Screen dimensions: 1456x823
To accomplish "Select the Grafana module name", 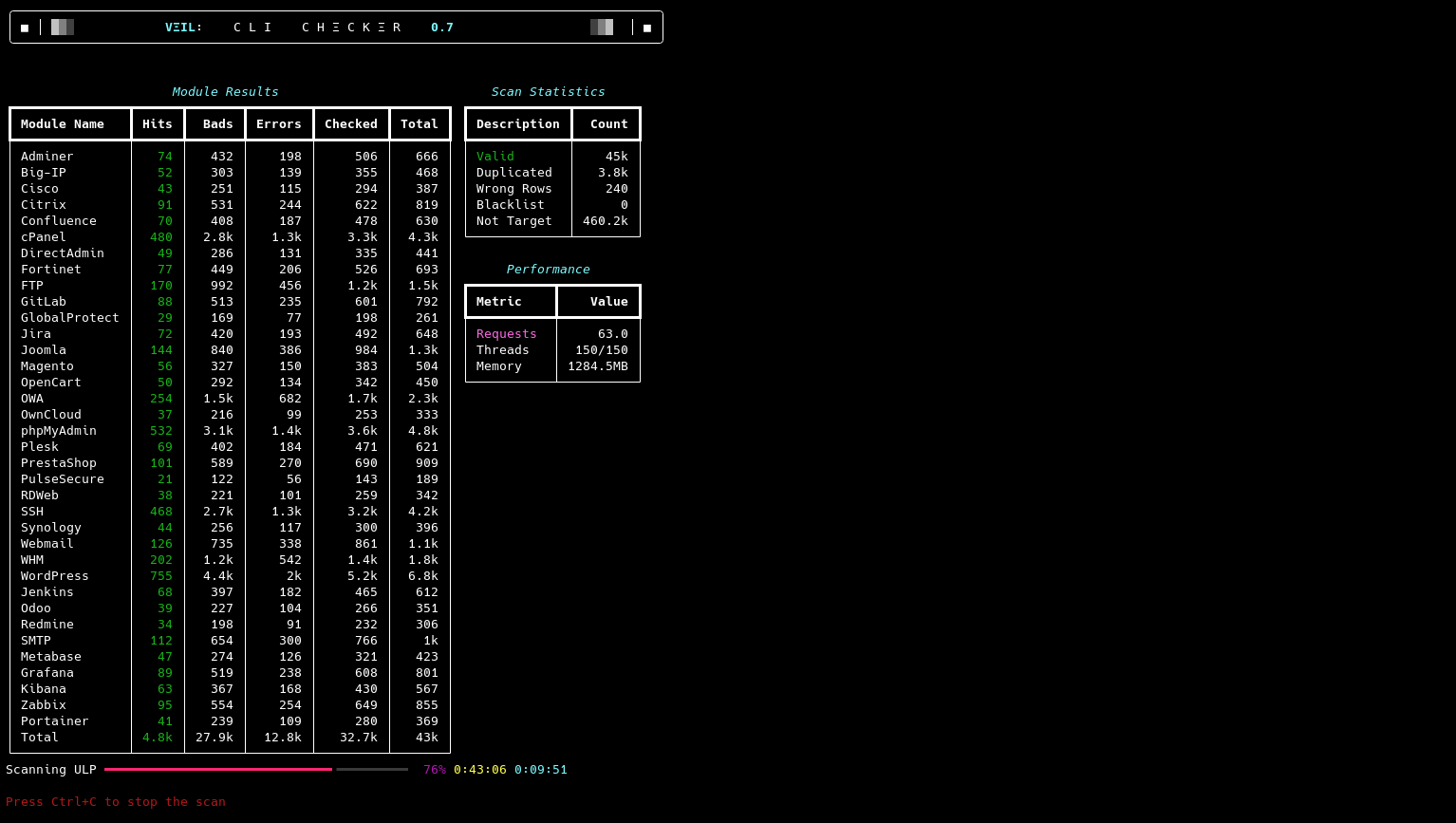I will 47,673.
